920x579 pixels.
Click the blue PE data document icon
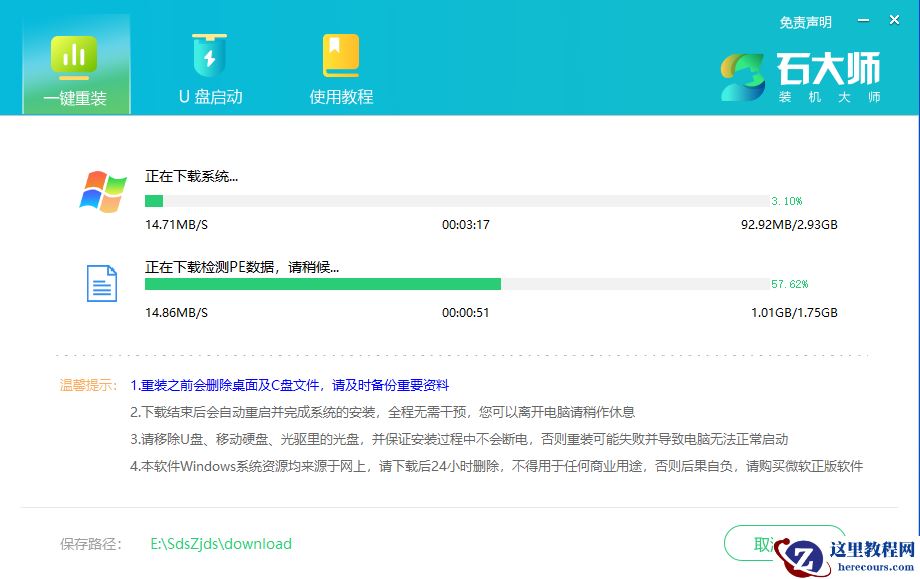point(101,283)
